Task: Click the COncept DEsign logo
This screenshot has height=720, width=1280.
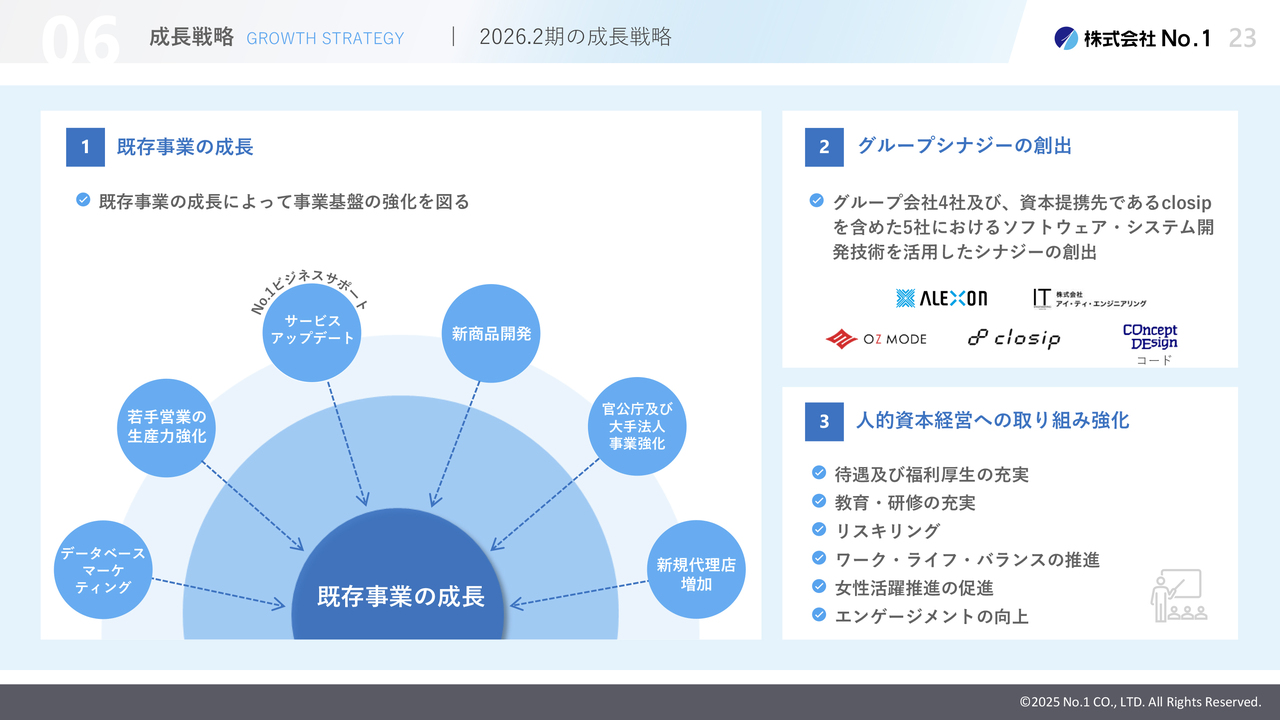Action: (x=1150, y=336)
